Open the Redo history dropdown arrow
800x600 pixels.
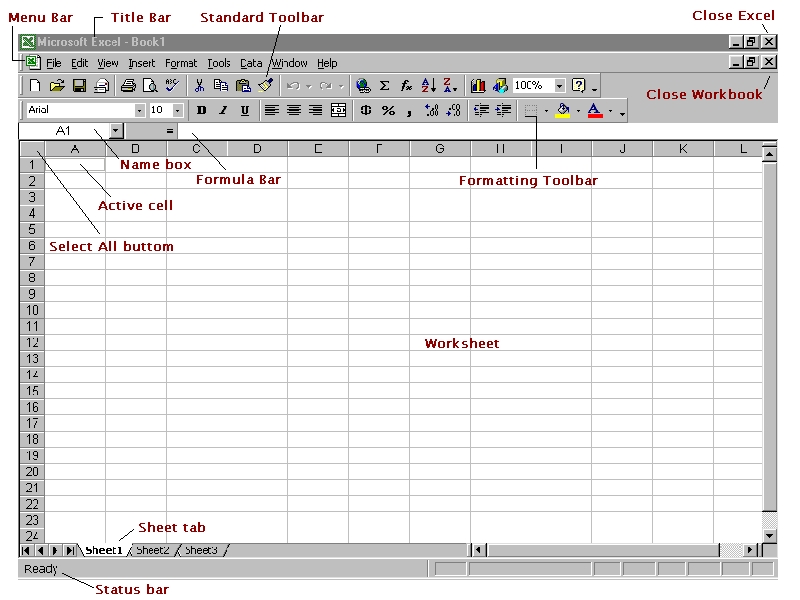point(341,86)
